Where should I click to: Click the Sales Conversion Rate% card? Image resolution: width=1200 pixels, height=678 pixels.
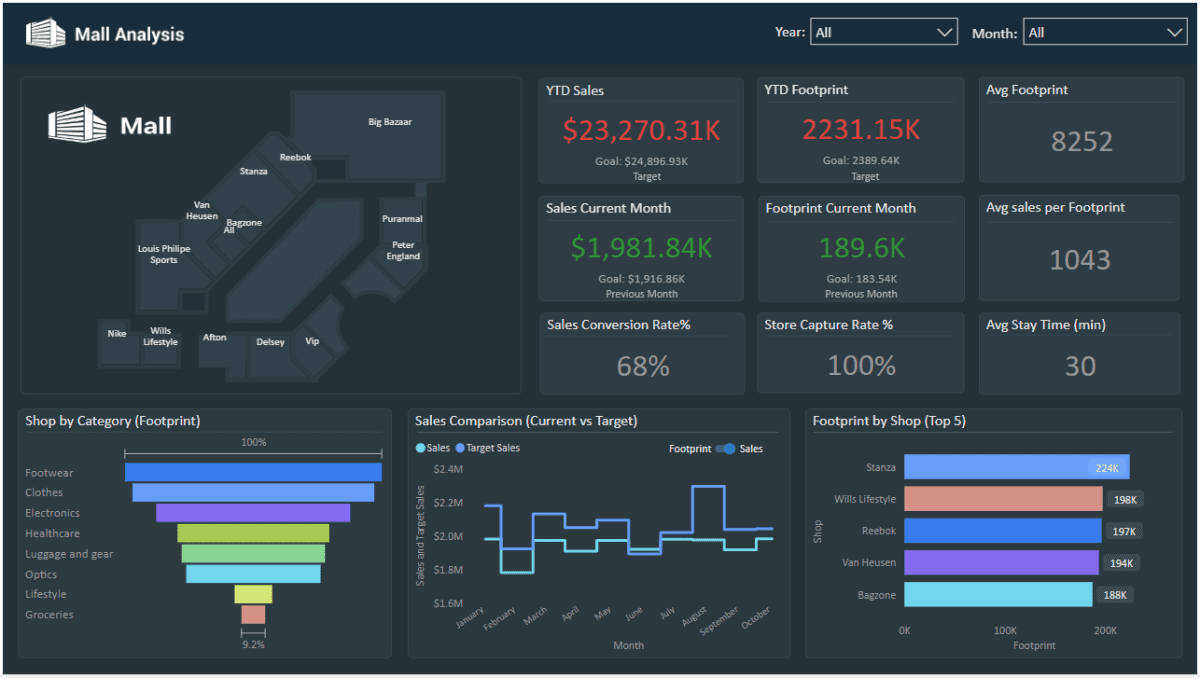tap(640, 353)
